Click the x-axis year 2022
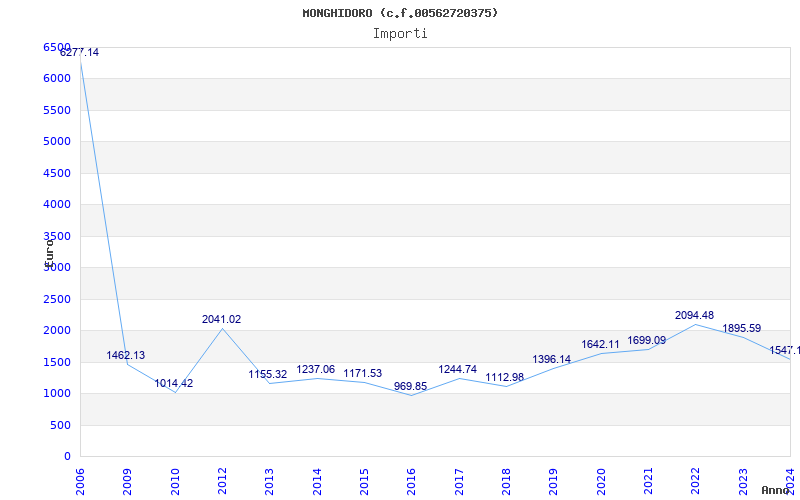The height and width of the screenshot is (500, 800). 695,482
